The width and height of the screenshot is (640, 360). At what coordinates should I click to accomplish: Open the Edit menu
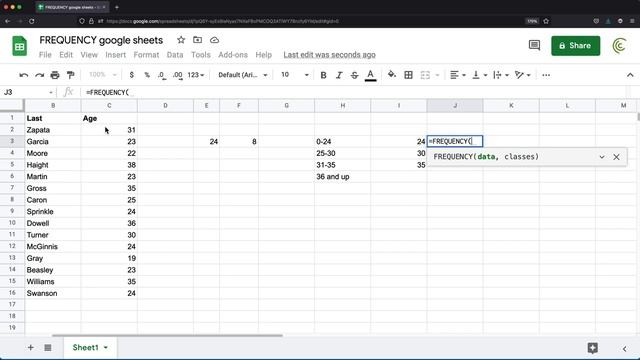click(66, 55)
